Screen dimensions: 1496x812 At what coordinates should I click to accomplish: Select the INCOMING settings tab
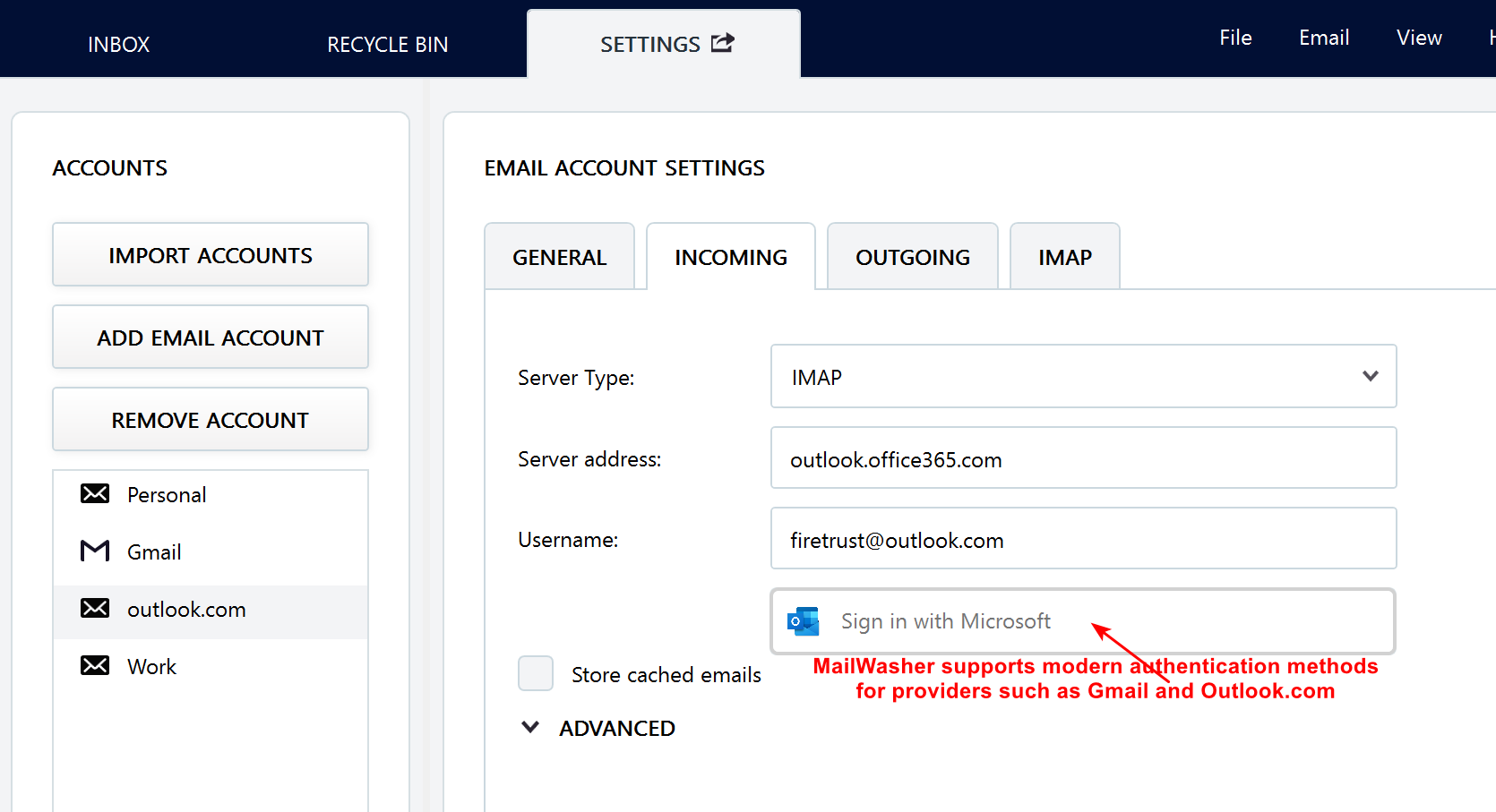pos(731,256)
